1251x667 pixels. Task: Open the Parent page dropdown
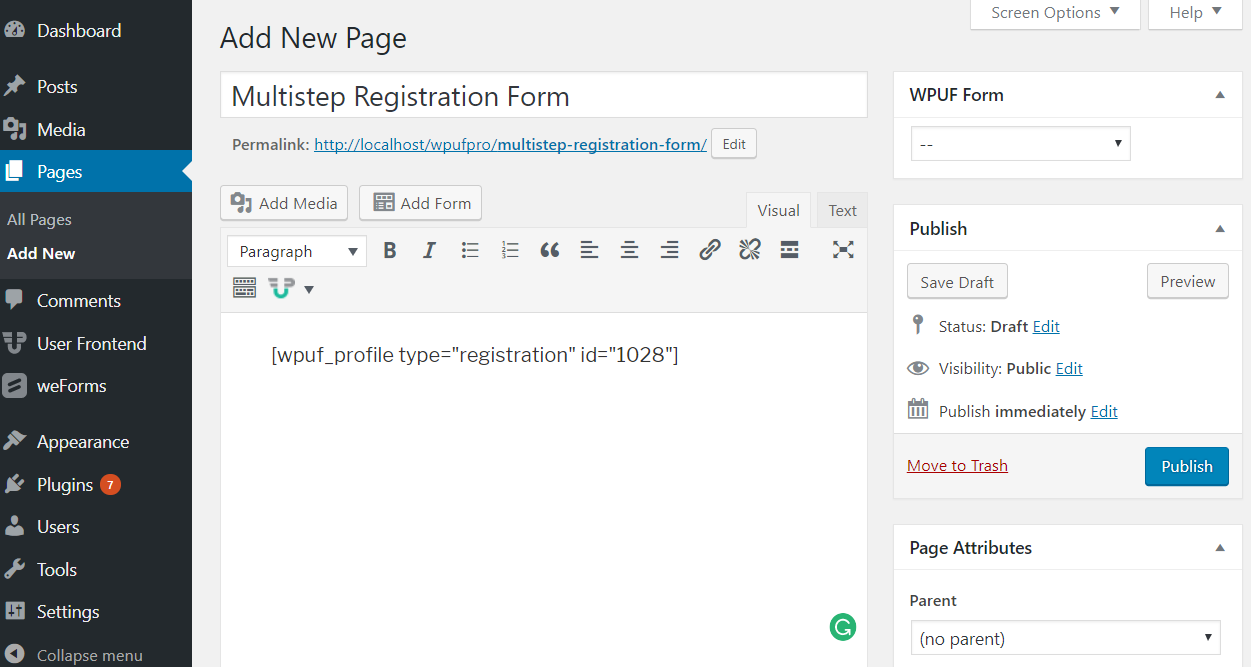pos(1065,638)
